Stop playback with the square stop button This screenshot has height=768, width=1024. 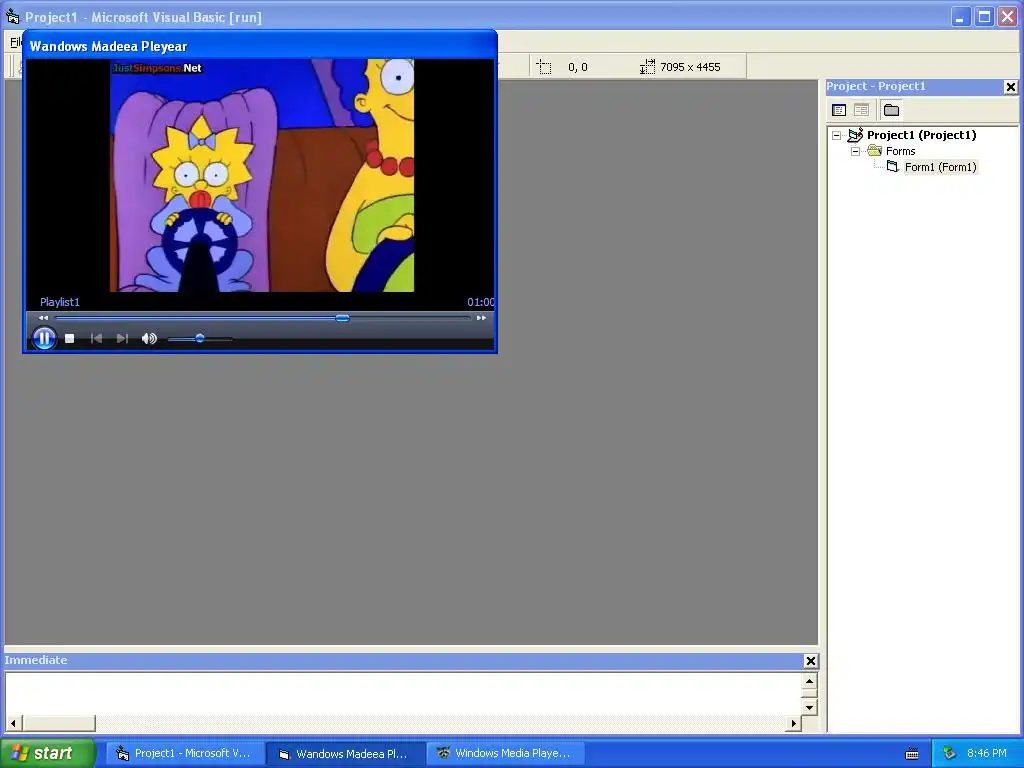pos(70,338)
